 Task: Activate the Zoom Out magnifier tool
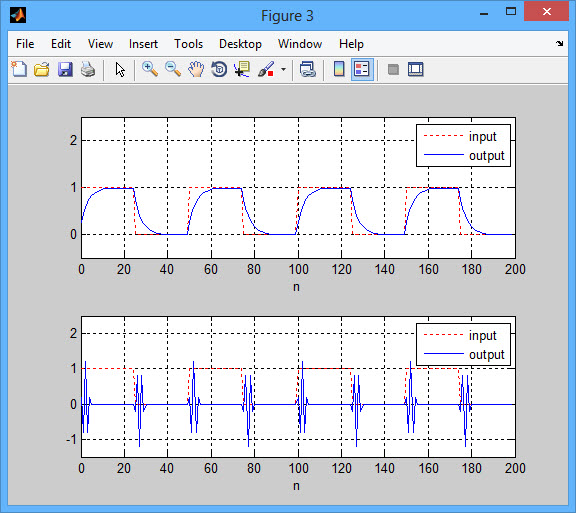pyautogui.click(x=173, y=69)
